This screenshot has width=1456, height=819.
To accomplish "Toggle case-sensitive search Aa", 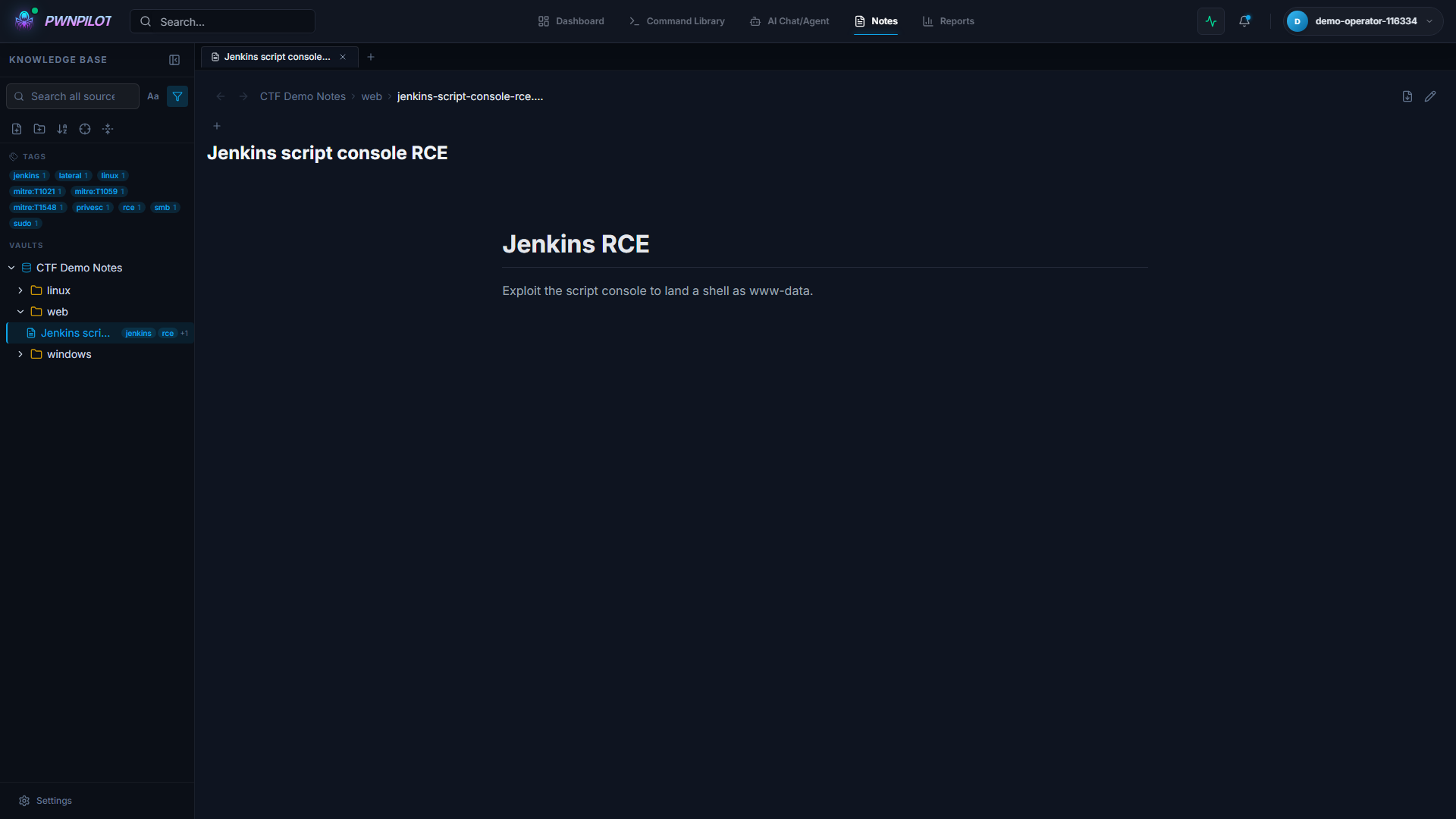I will point(153,96).
